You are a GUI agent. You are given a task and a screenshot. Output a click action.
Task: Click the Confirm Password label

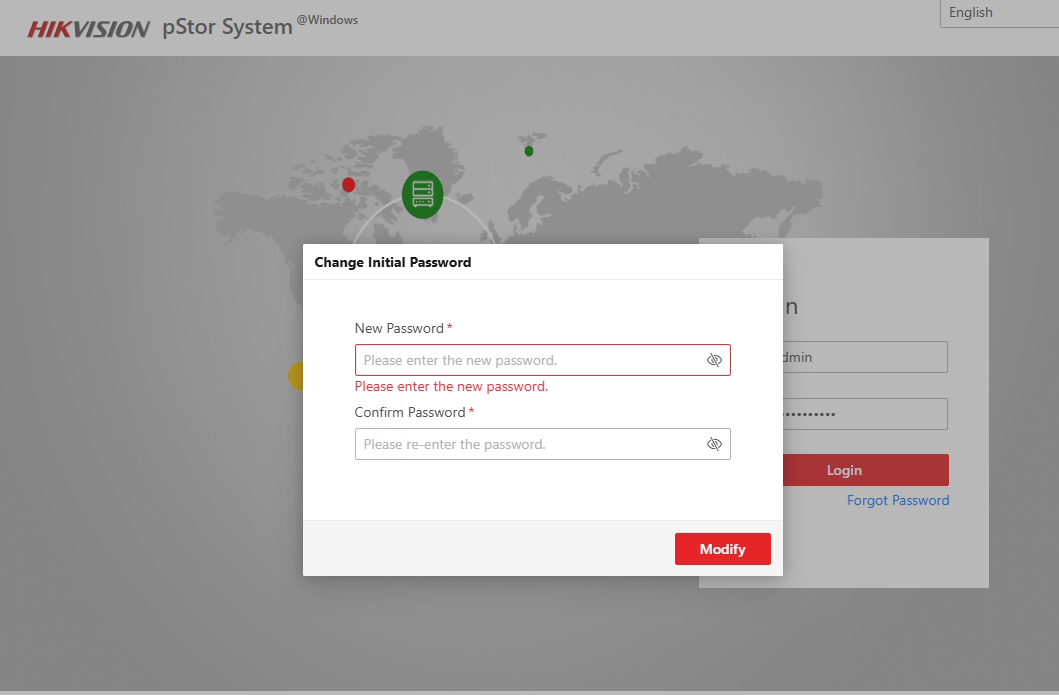tap(410, 412)
